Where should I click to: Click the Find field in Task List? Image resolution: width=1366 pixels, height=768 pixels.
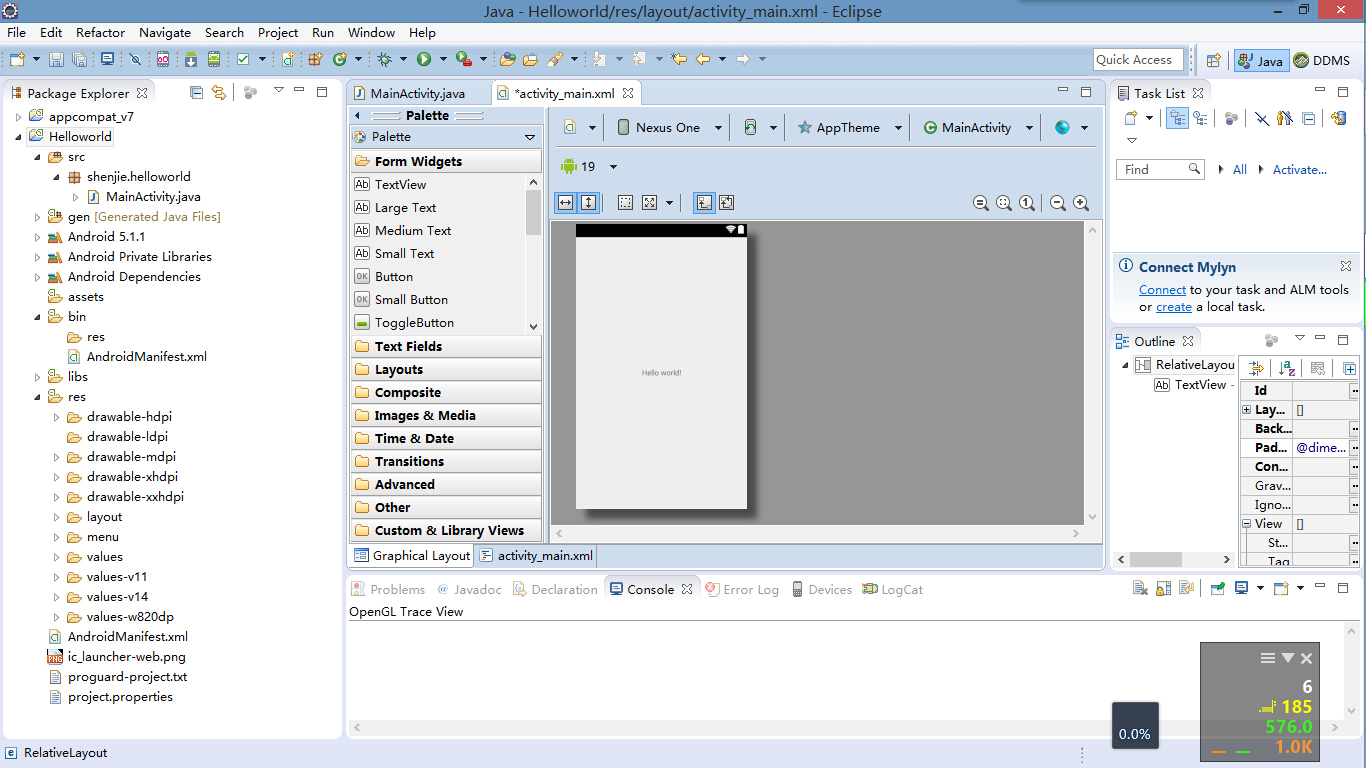point(1160,169)
